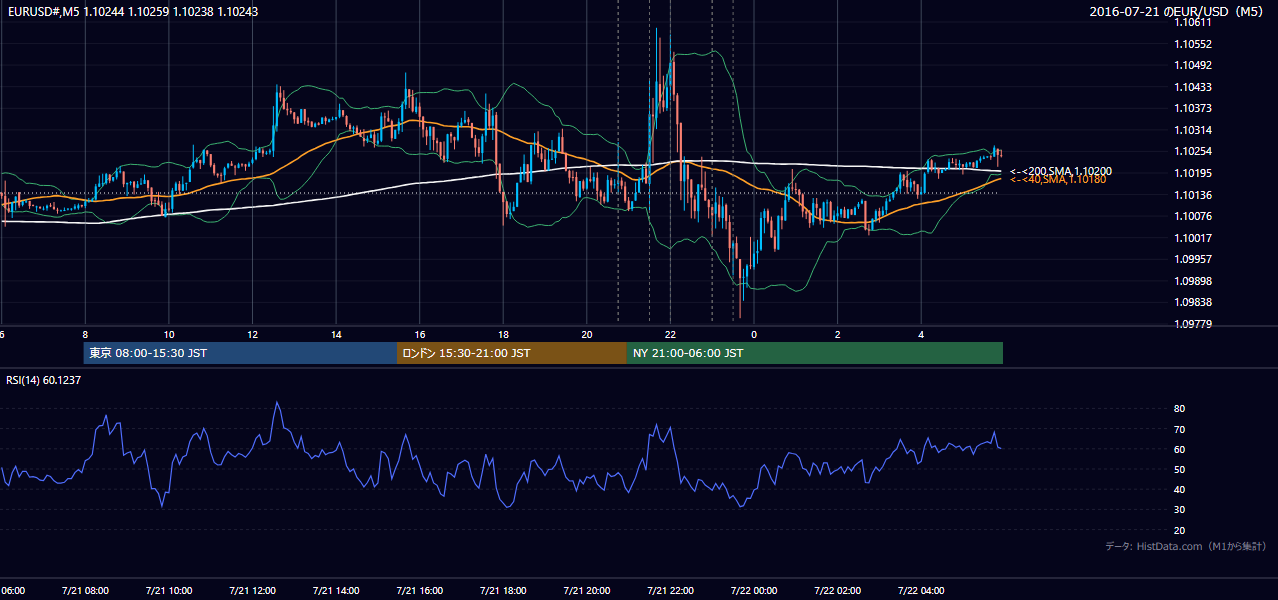The width and height of the screenshot is (1278, 600).
Task: Click the orange 40 SMA 1.10180 label
Action: pos(1058,180)
